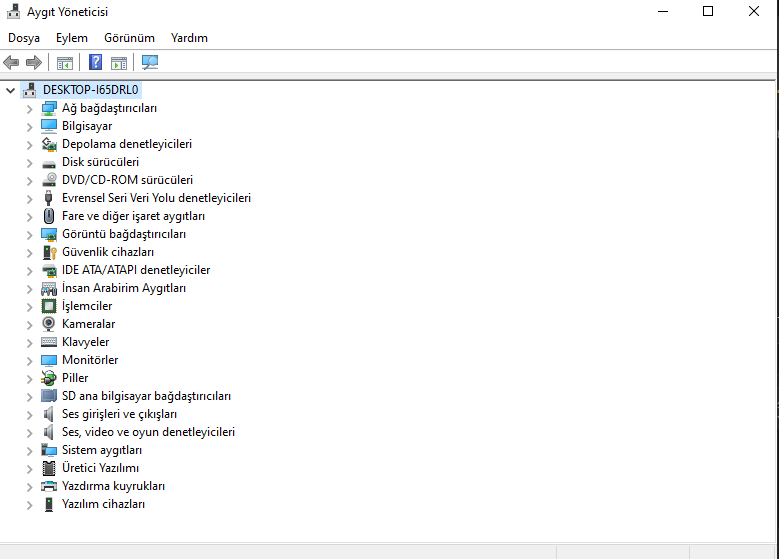Viewport: 779px width, 559px height.
Task: Click the DVD/CD-ROM sürücüleri disc icon
Action: (x=49, y=180)
